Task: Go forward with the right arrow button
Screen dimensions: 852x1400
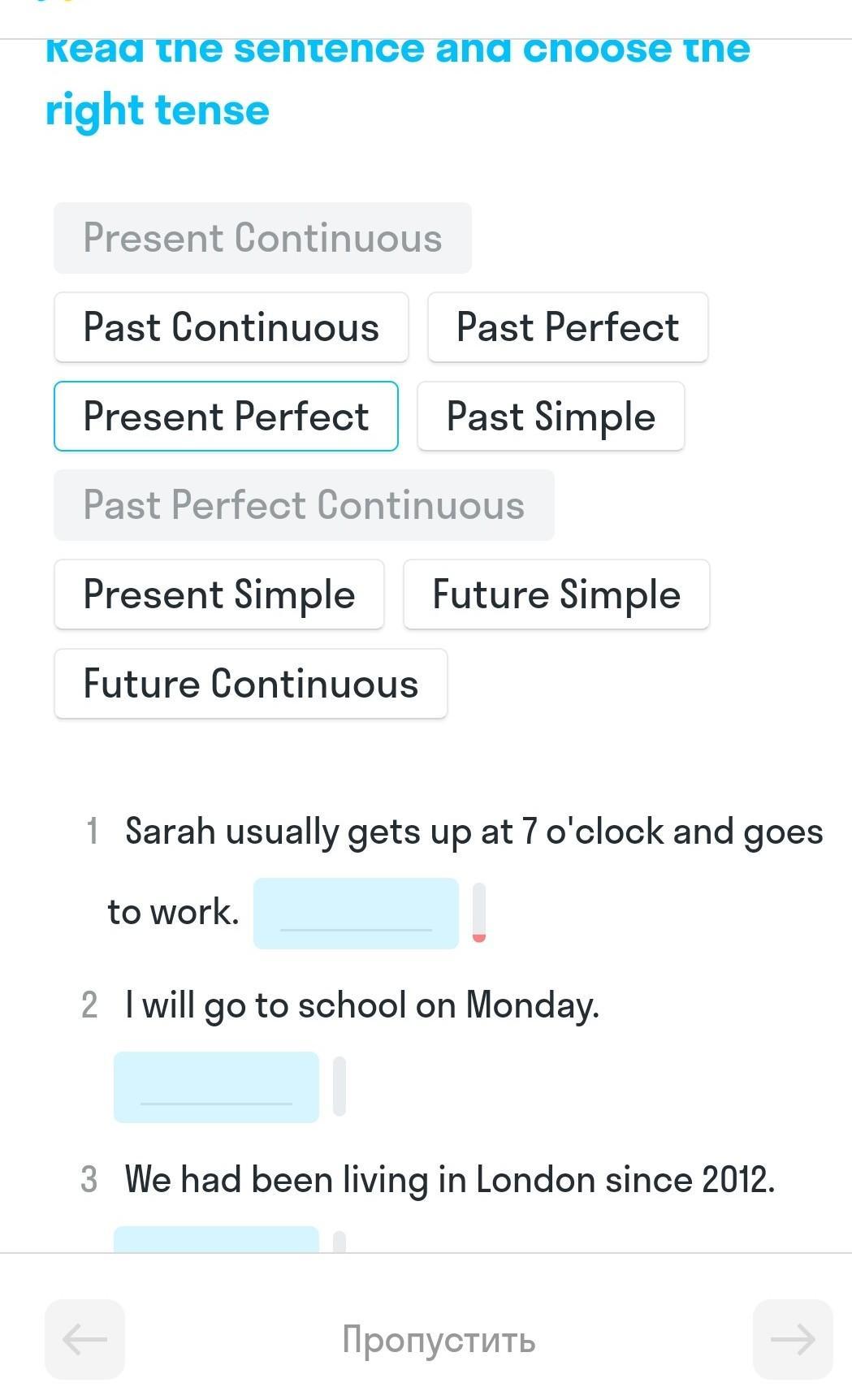Action: [793, 1339]
